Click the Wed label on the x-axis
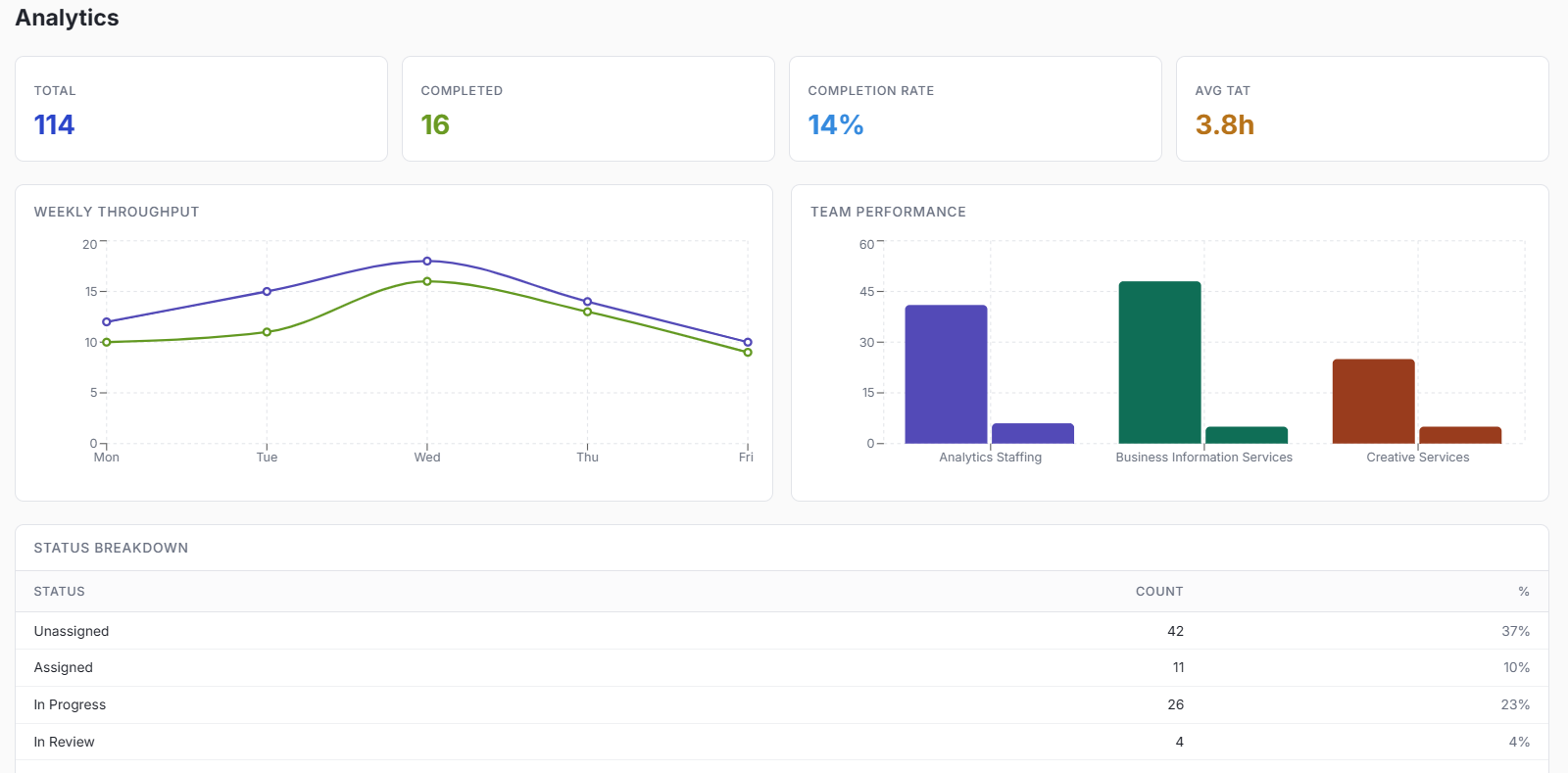Viewport: 1568px width, 773px height. pyautogui.click(x=427, y=458)
